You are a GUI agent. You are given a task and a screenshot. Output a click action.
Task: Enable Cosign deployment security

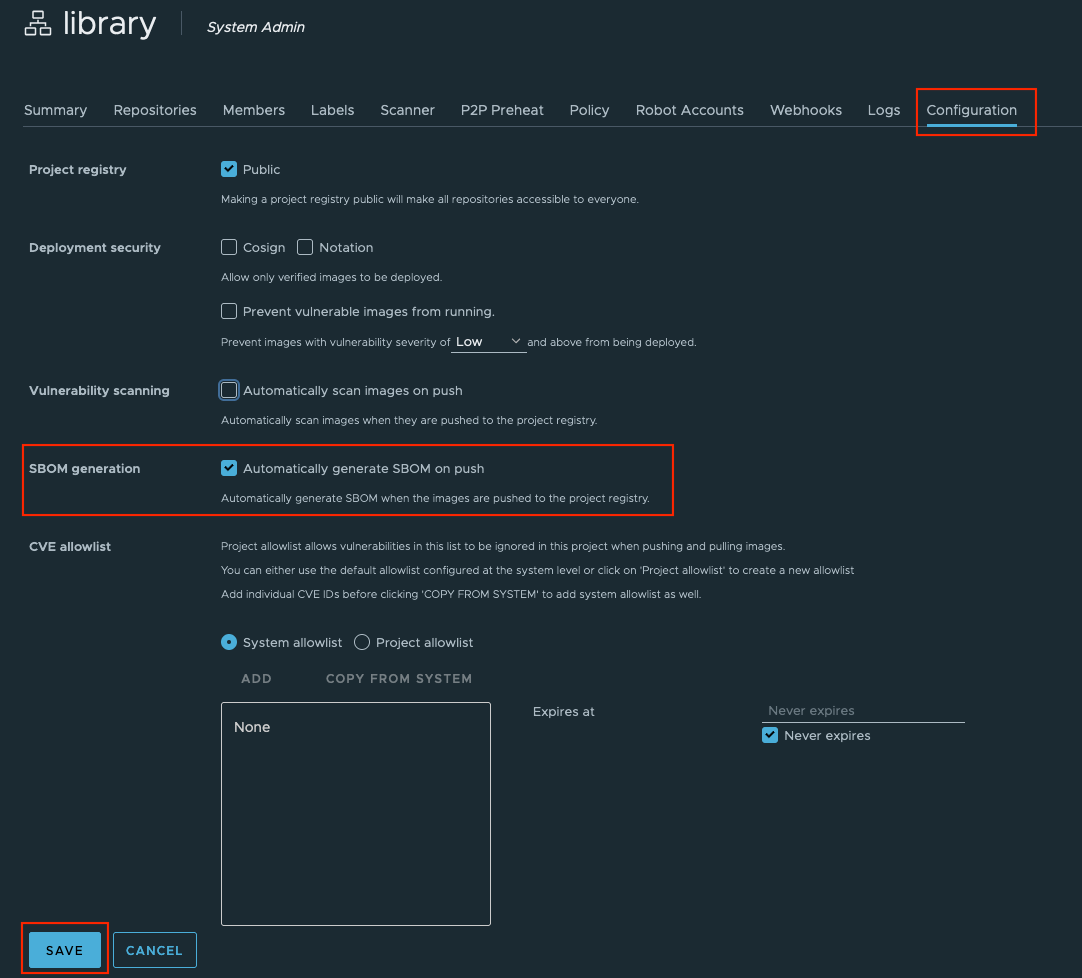click(x=228, y=247)
